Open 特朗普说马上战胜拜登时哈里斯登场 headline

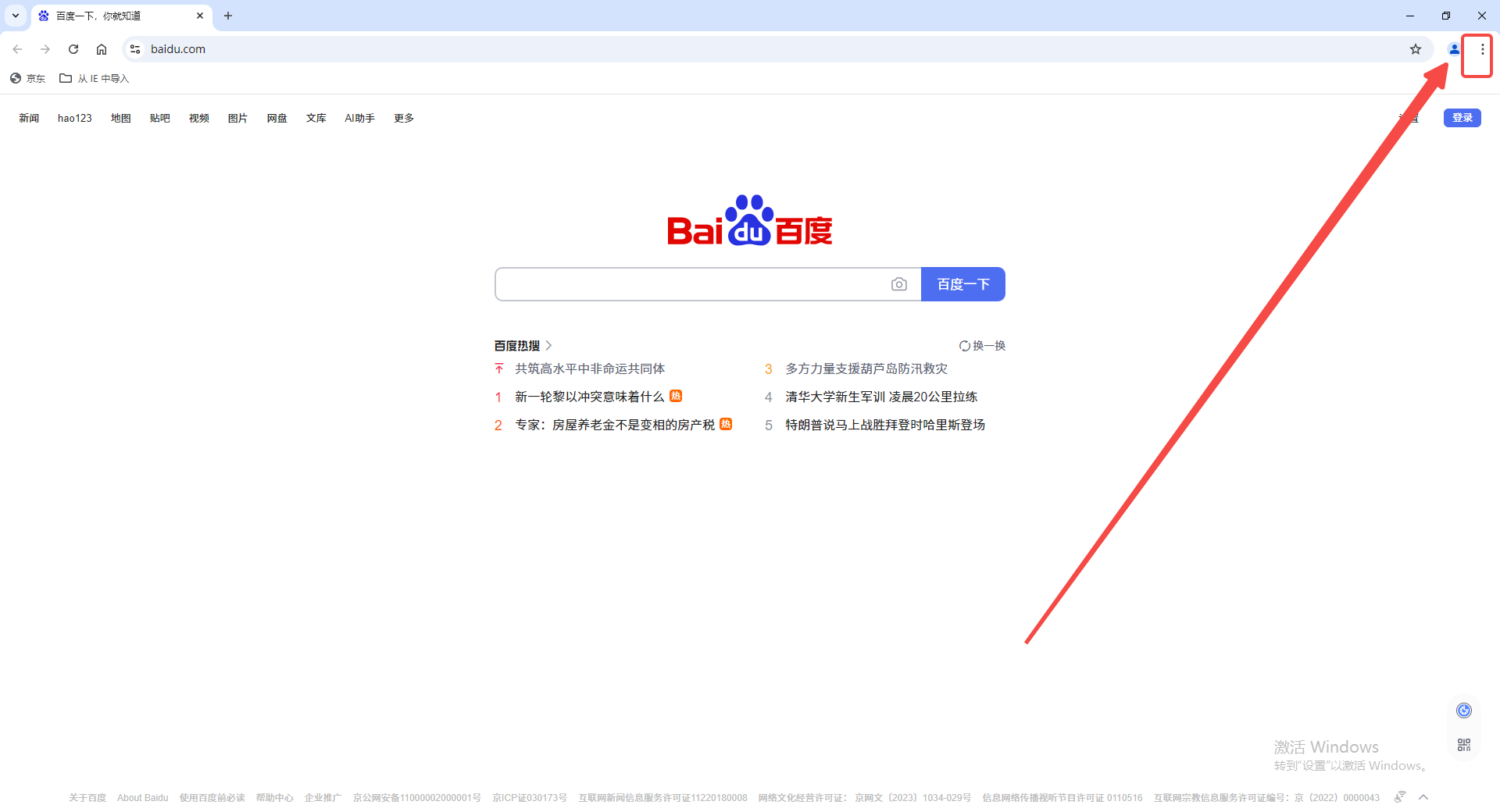pos(885,425)
